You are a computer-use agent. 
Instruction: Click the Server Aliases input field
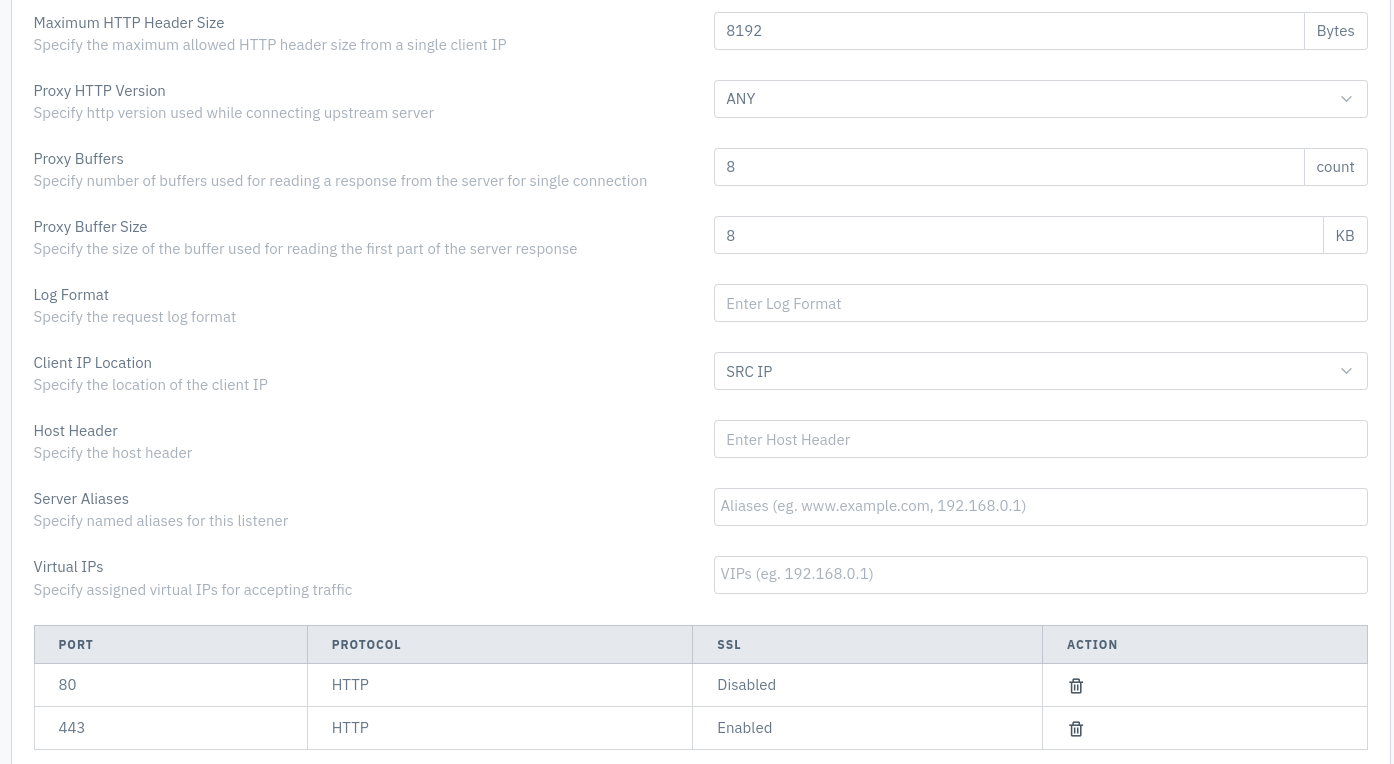click(x=1040, y=507)
